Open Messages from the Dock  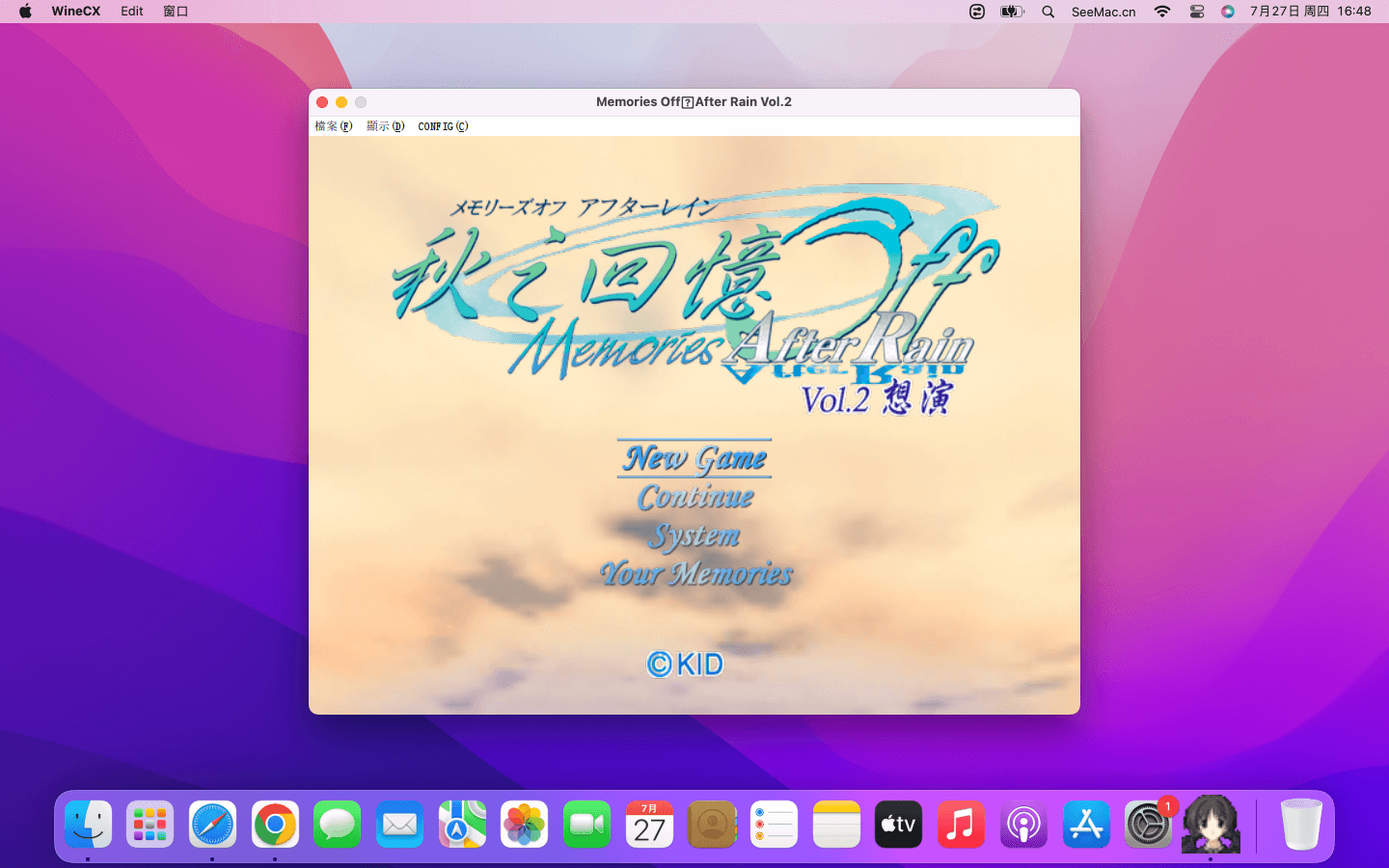coord(337,825)
